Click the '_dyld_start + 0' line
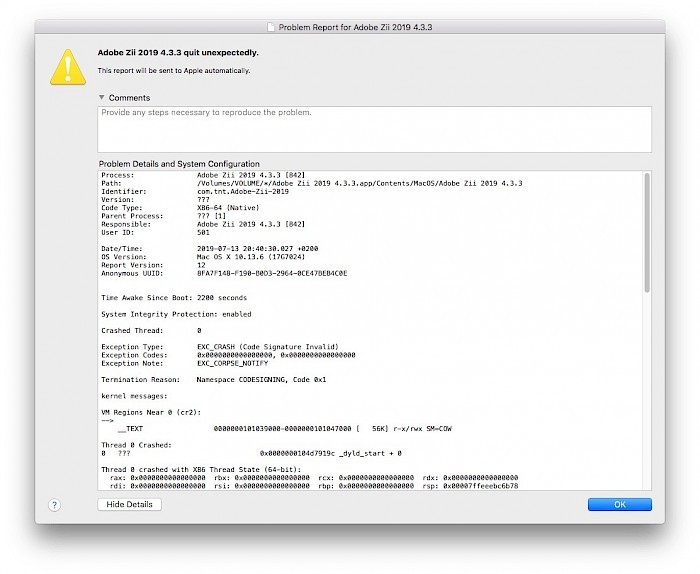The height and width of the screenshot is (574, 700). [251, 453]
